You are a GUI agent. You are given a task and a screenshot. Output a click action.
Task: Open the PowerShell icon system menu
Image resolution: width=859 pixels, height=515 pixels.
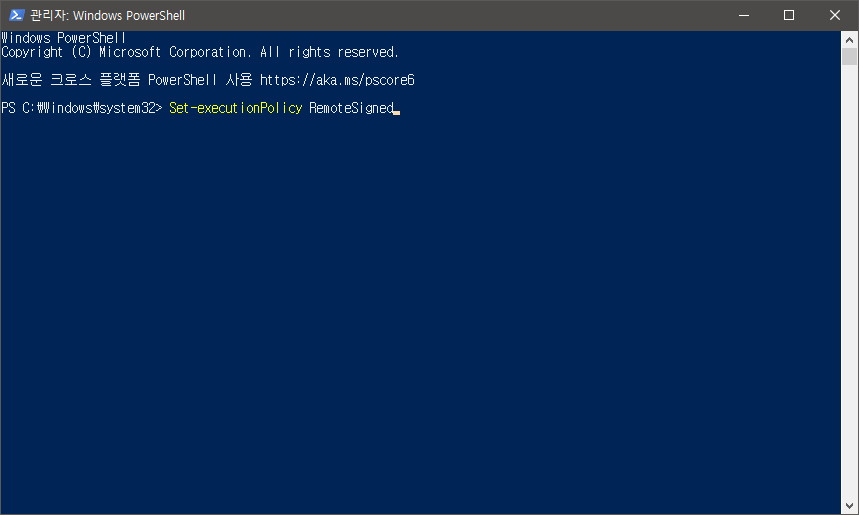tap(16, 15)
